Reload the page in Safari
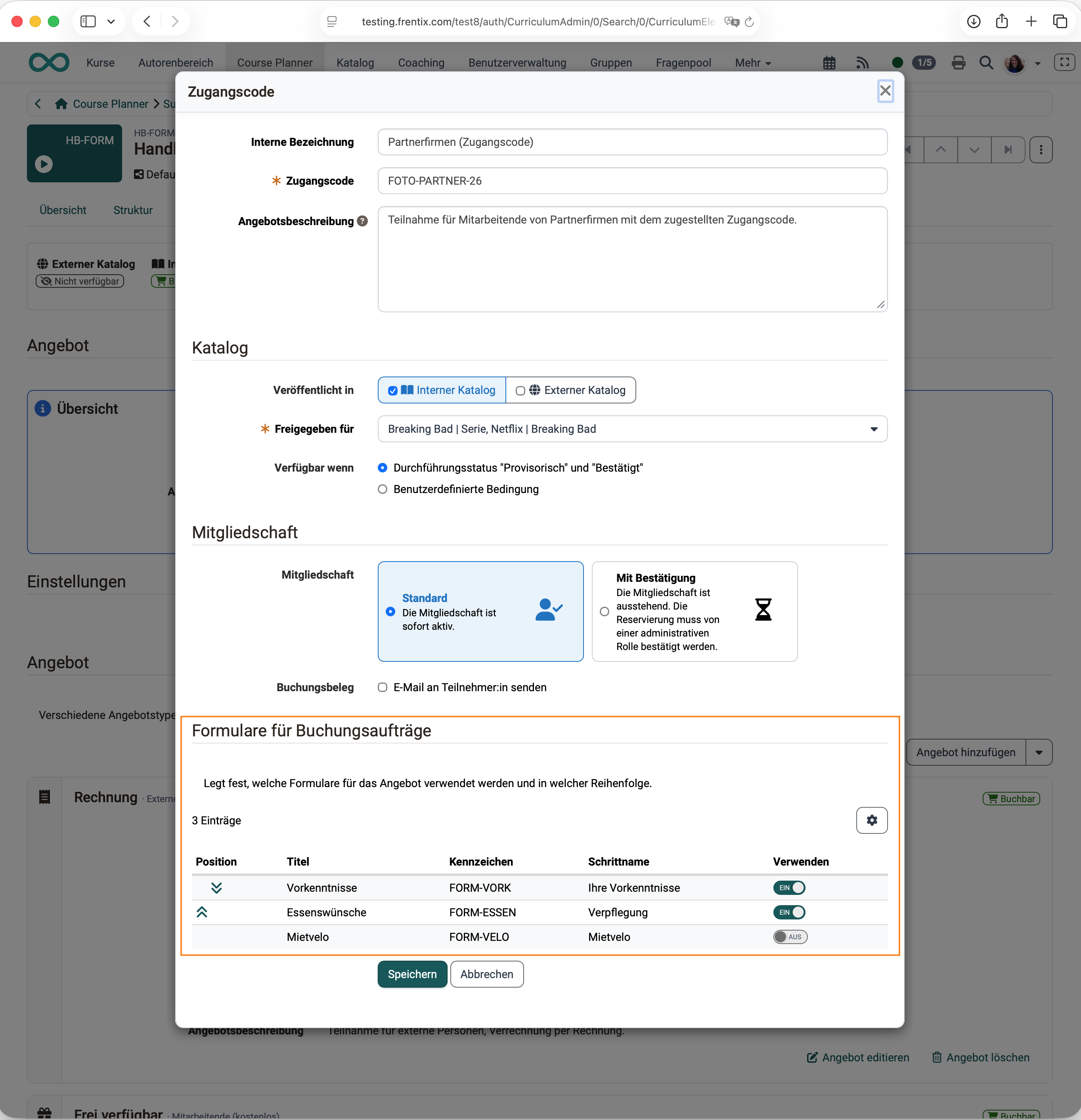 [x=749, y=22]
